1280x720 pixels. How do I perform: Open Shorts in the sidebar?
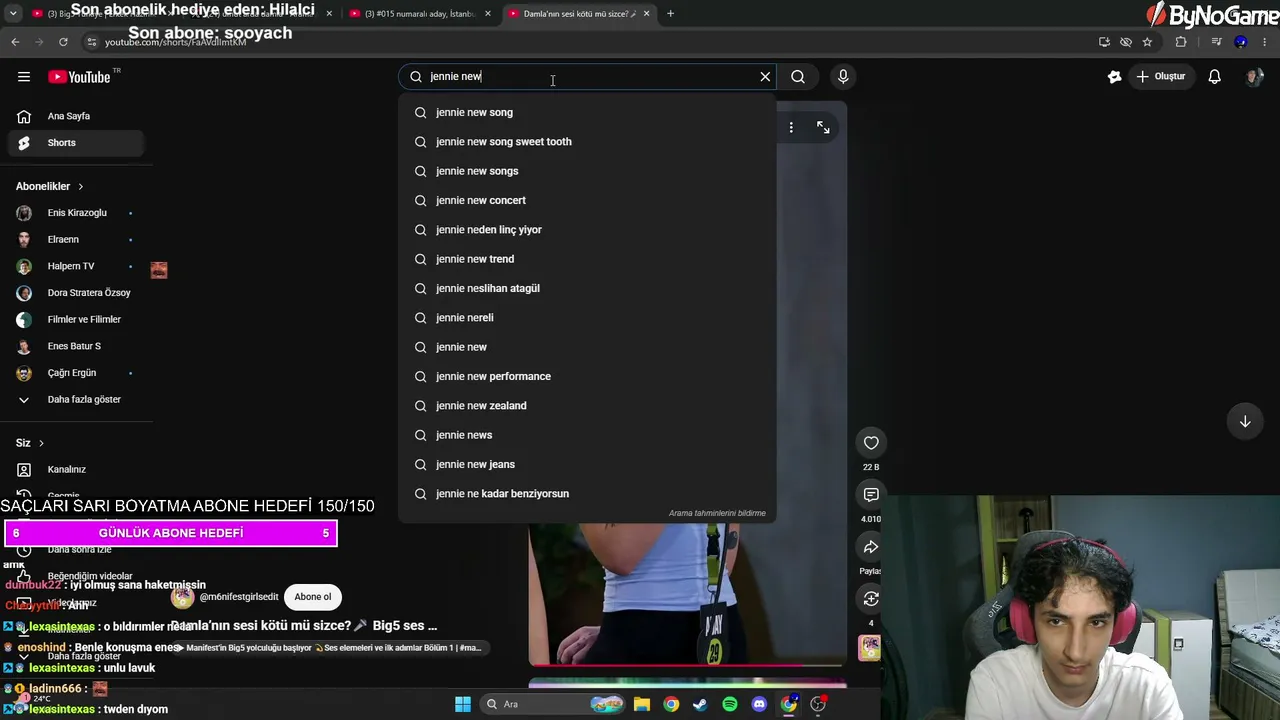[78, 143]
